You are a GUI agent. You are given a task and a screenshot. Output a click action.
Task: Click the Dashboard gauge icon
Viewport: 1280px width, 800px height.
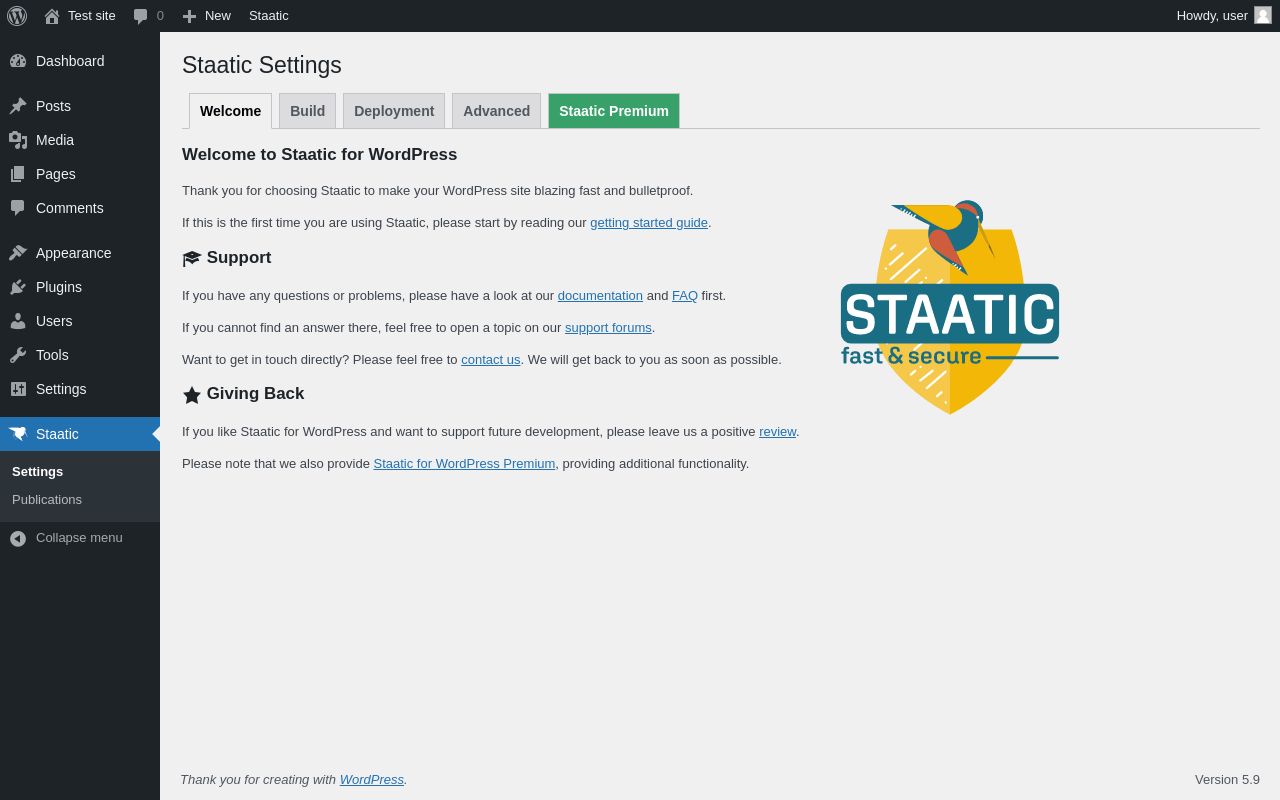pyautogui.click(x=18, y=61)
